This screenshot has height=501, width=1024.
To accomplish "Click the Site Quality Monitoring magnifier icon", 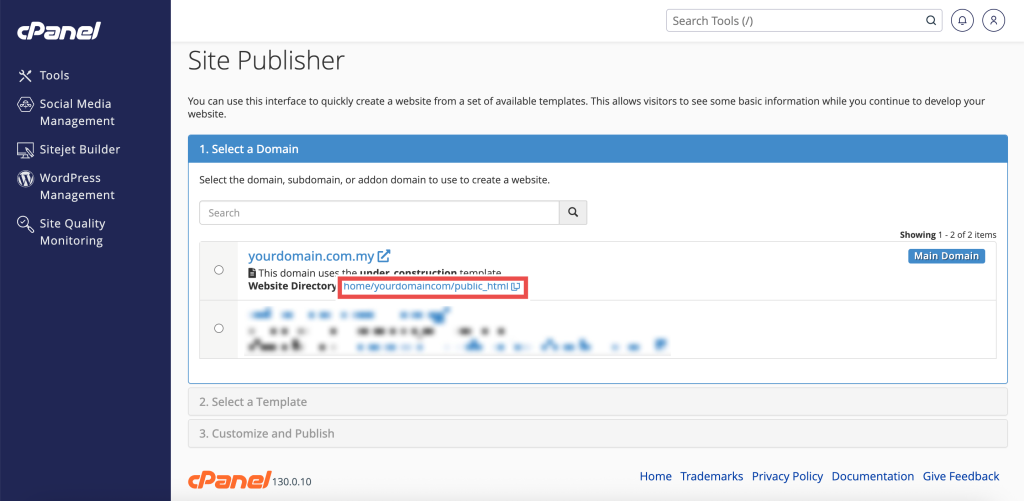I will [x=25, y=225].
